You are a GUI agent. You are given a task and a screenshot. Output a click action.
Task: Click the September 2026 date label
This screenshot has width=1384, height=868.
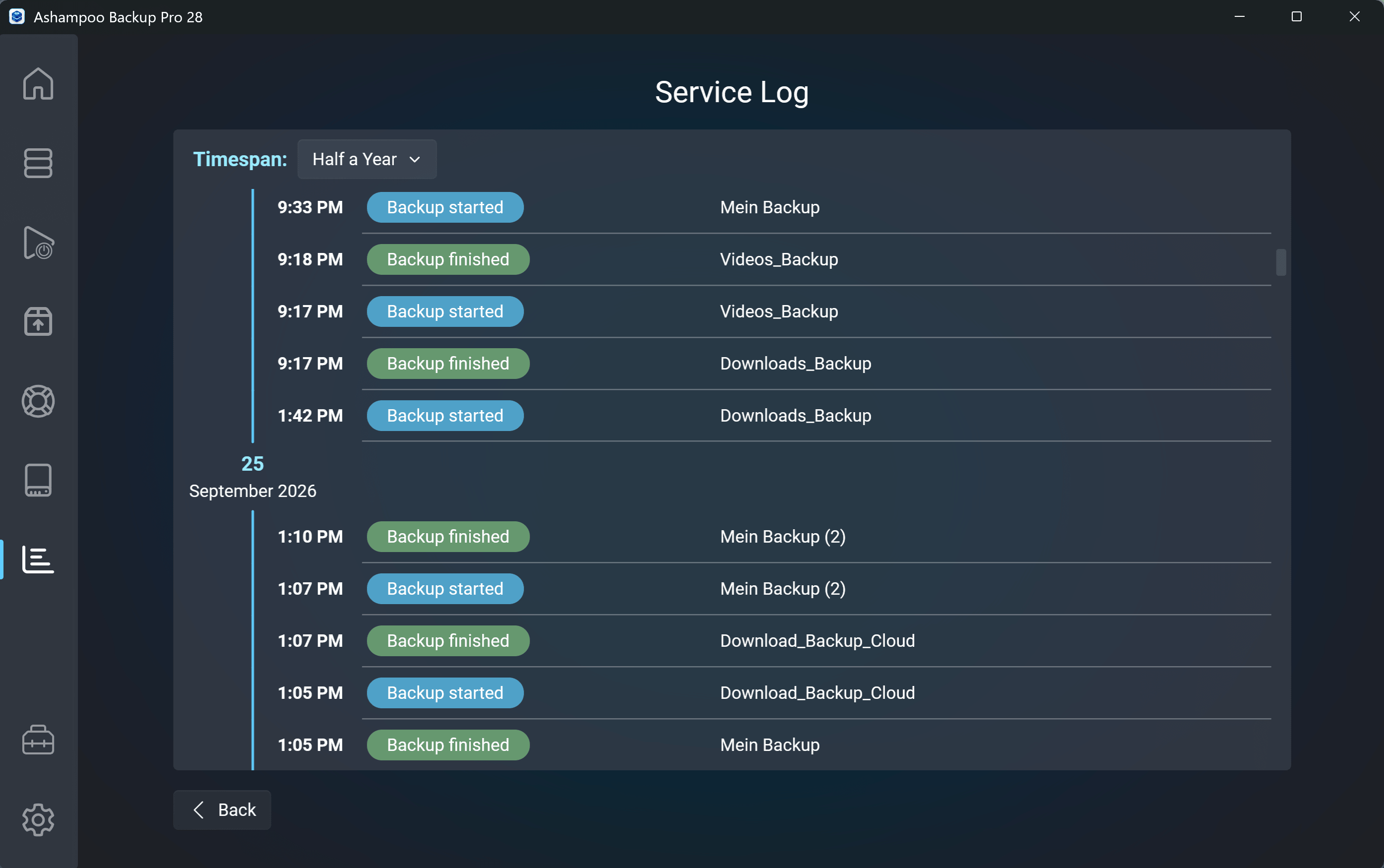(252, 492)
